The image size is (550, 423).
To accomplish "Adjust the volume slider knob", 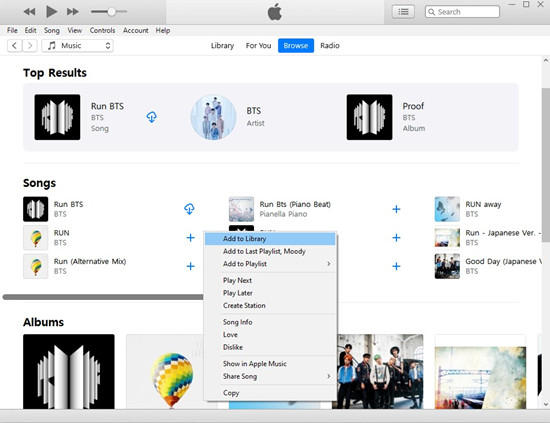I will point(112,12).
